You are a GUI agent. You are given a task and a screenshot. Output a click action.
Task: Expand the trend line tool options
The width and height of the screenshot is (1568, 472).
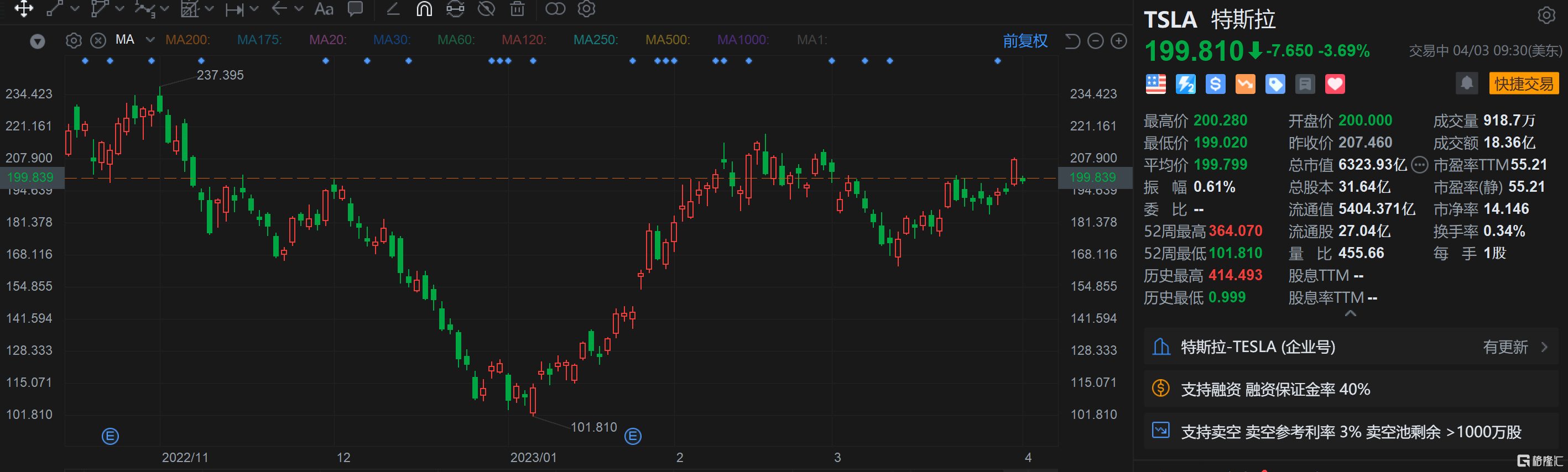75,9
